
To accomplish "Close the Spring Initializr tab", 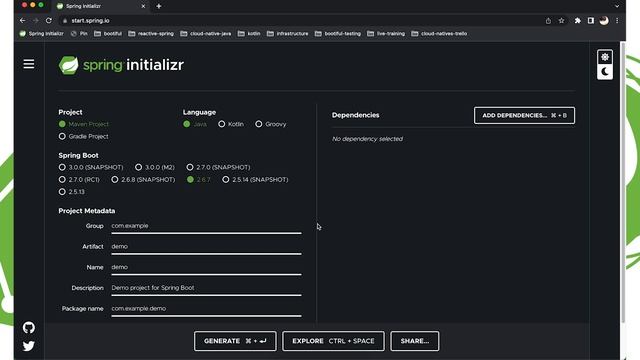I will tap(143, 6).
